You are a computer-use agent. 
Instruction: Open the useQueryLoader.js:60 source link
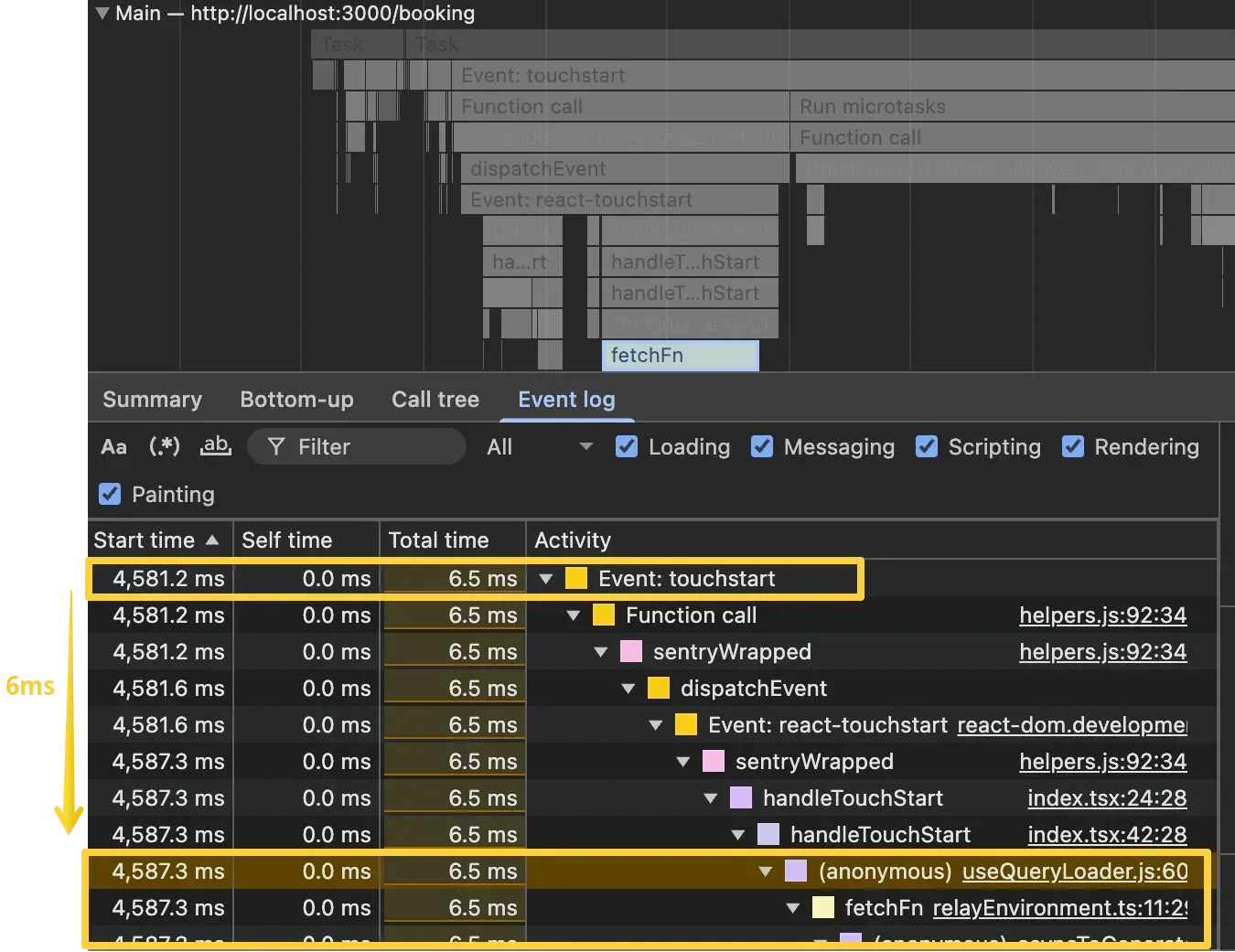[1074, 872]
